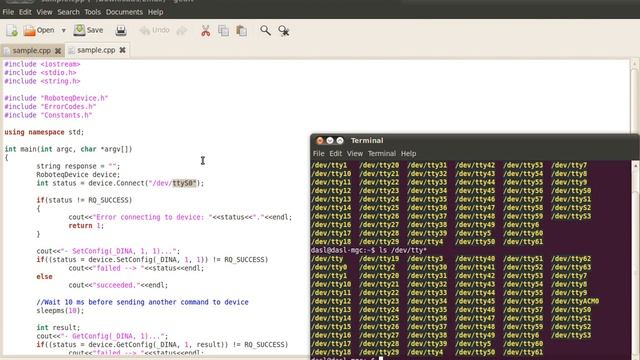Click the cout "succeeded." line

[x=118, y=285]
